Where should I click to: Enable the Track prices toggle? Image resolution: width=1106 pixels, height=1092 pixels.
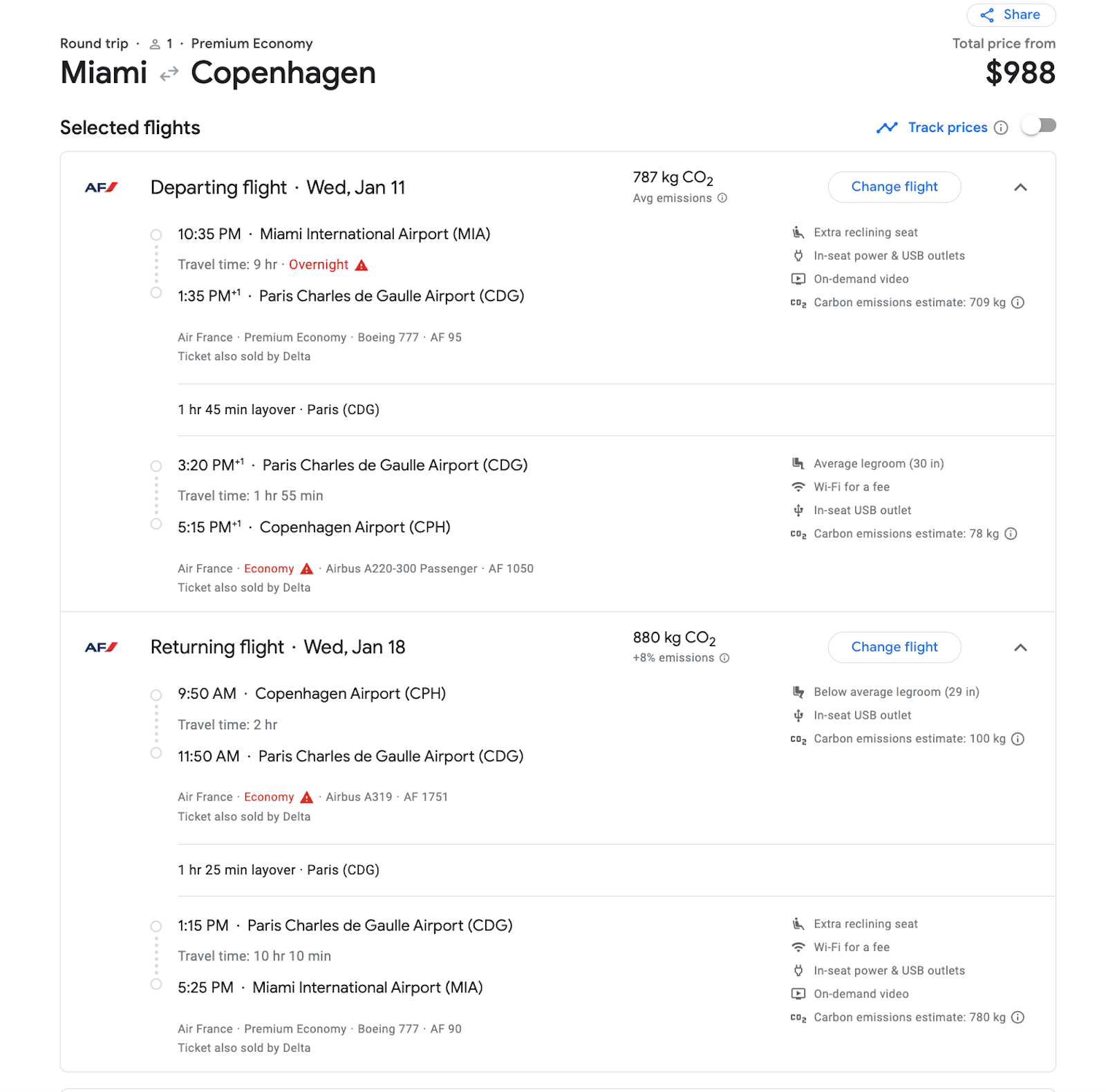(1039, 126)
